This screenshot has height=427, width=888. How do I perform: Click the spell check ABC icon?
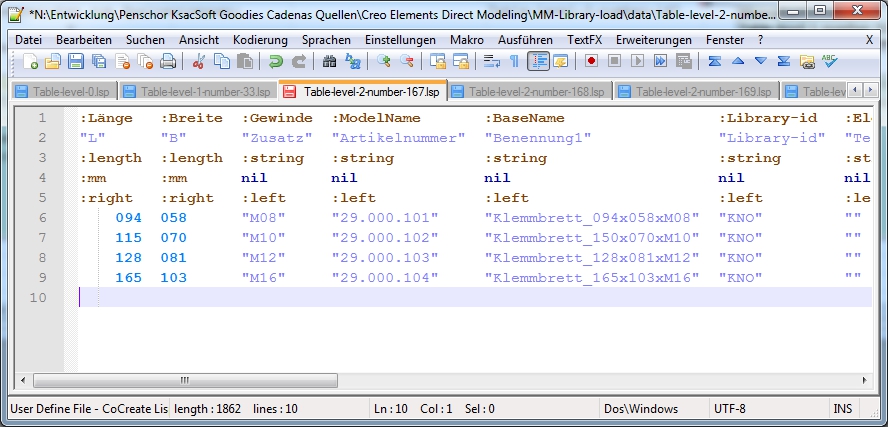tap(830, 62)
